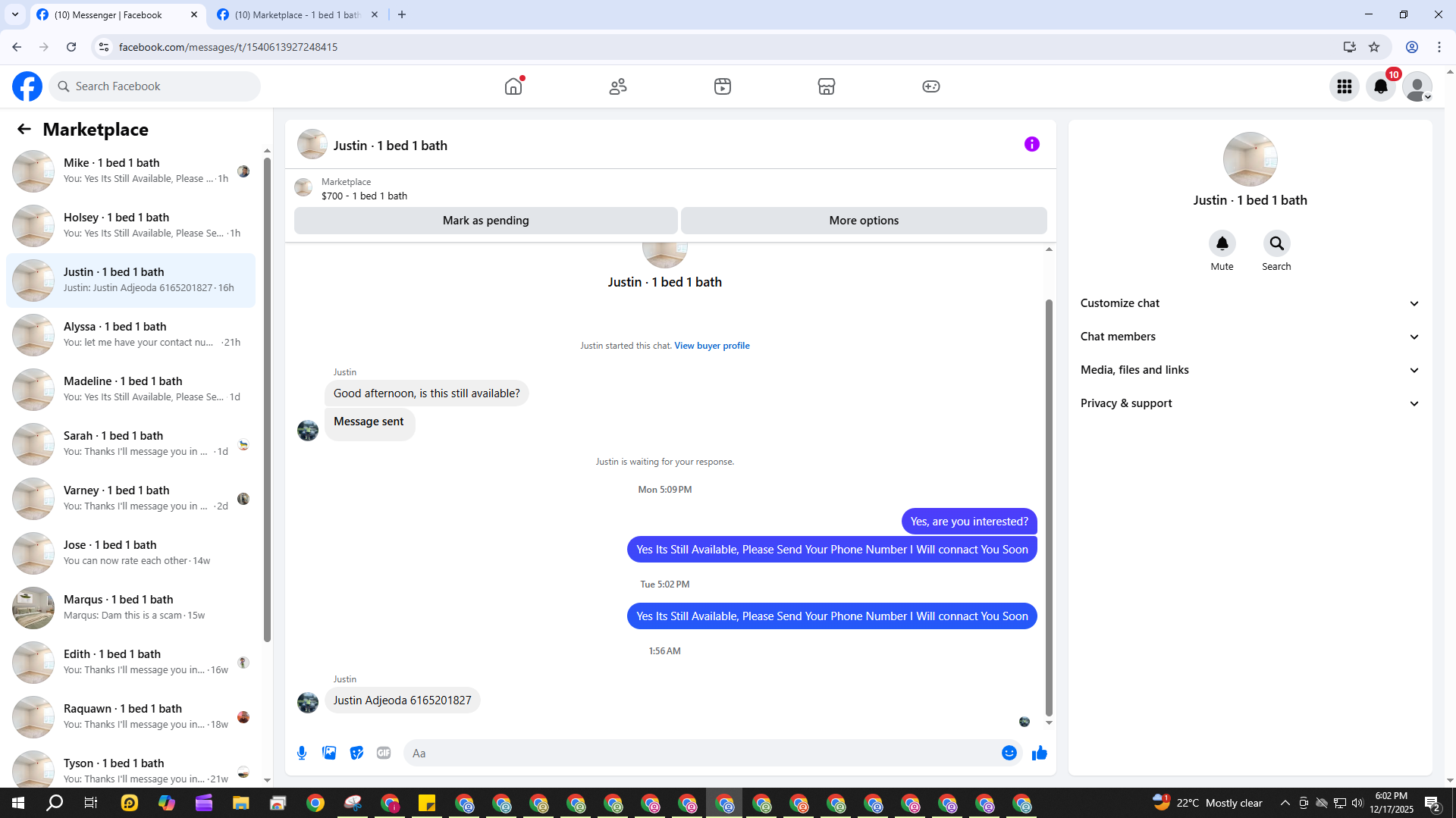Click the 'Justin Adjeoda 6165201827' message

point(403,700)
